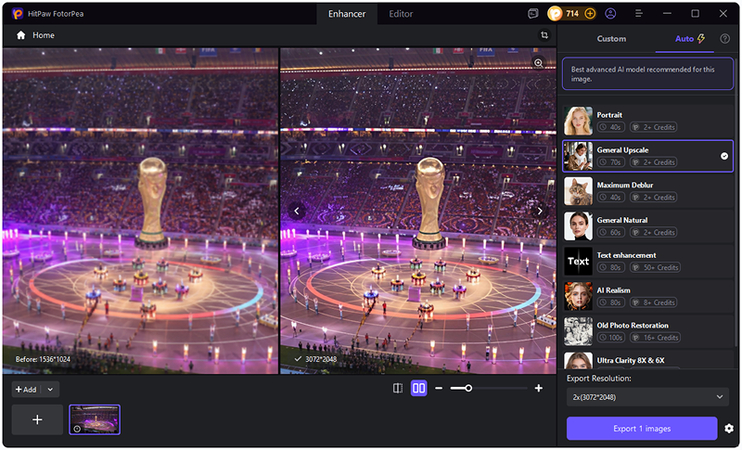Click the Portrait 40s time badge

pyautogui.click(x=611, y=127)
